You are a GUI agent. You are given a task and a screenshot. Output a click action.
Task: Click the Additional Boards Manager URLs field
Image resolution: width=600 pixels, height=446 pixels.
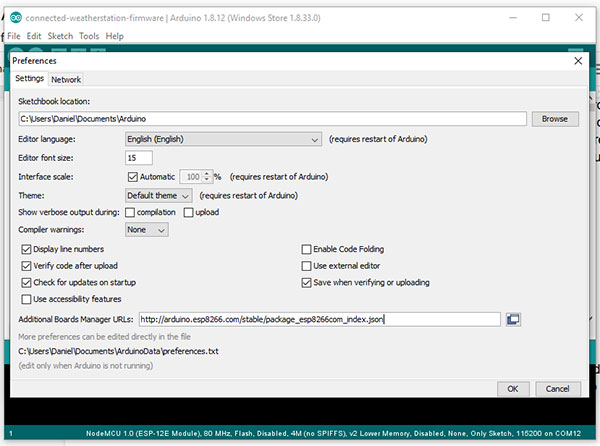point(319,319)
